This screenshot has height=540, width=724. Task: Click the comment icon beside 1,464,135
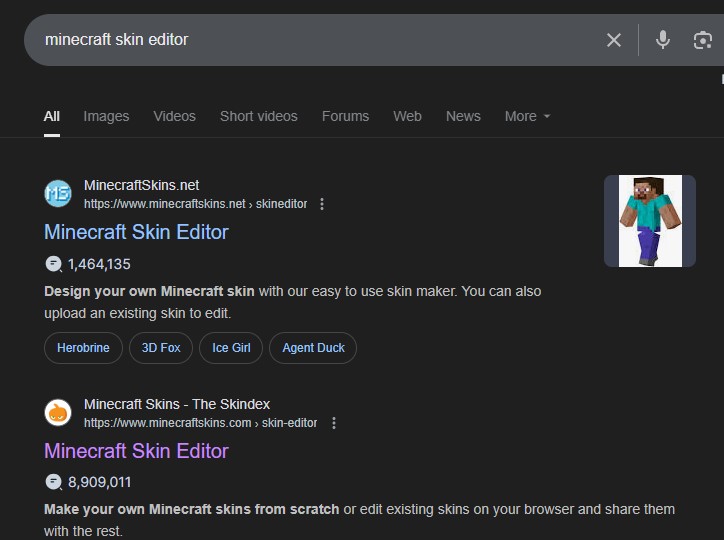pyautogui.click(x=54, y=264)
